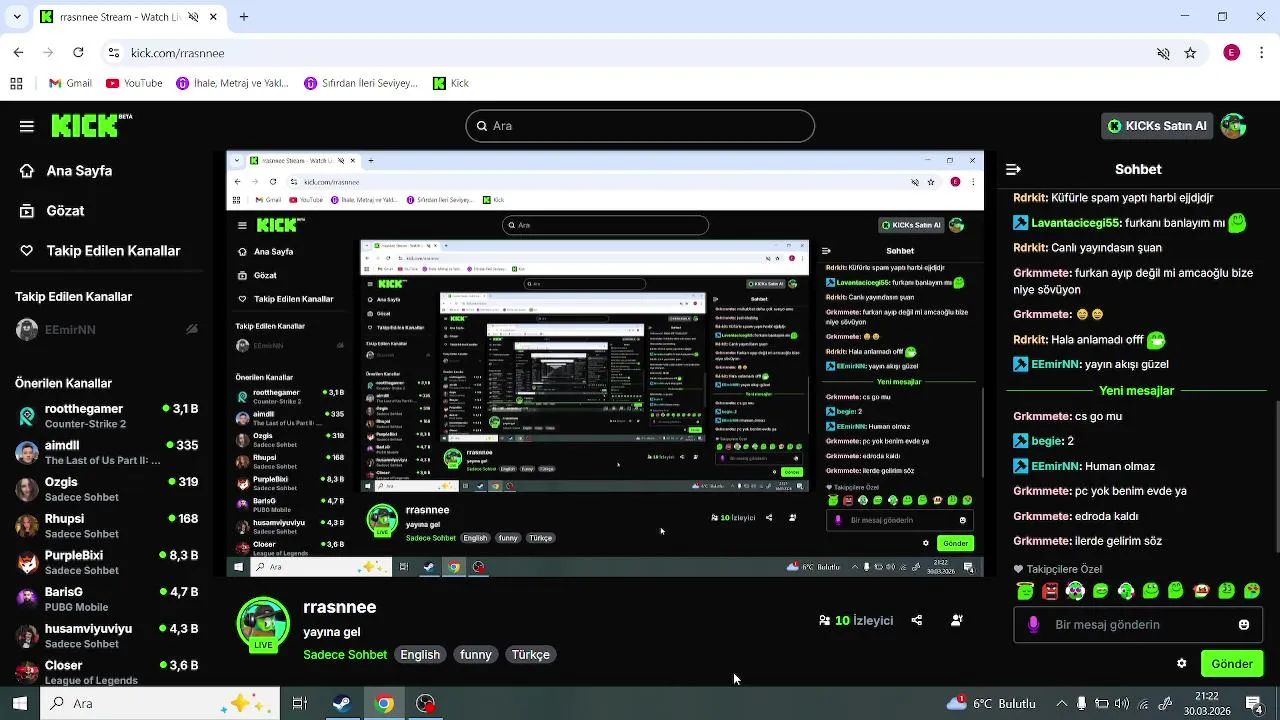Open the Gmail bookmark
This screenshot has width=1280, height=720.
[70, 83]
